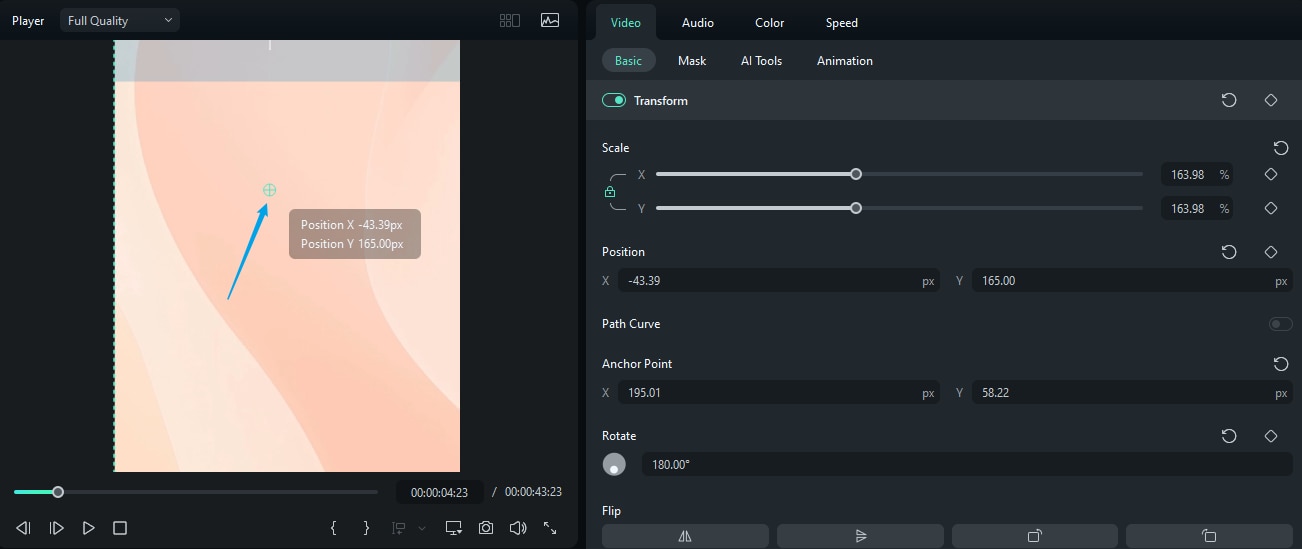1302x549 pixels.
Task: Expand the marker options chevron
Action: click(x=421, y=528)
